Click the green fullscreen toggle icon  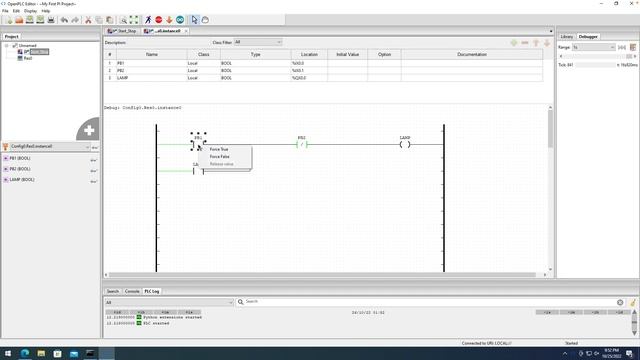click(134, 20)
